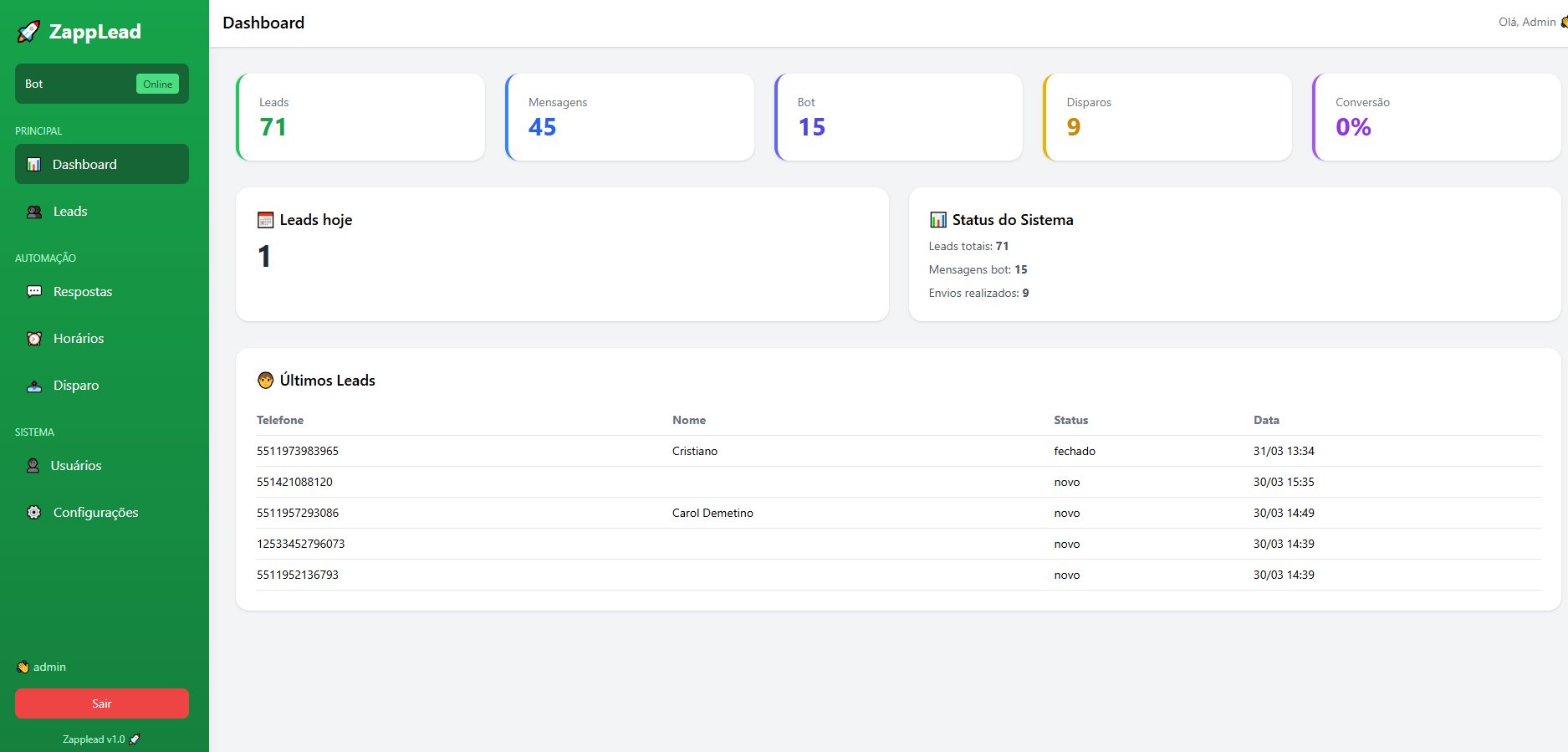Click the Configurações gear icon
Image resolution: width=1568 pixels, height=752 pixels.
(x=34, y=513)
